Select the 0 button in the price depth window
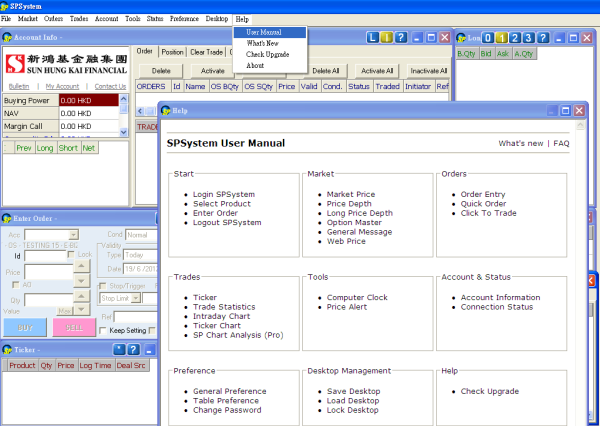The image size is (600, 426). pos(488,38)
